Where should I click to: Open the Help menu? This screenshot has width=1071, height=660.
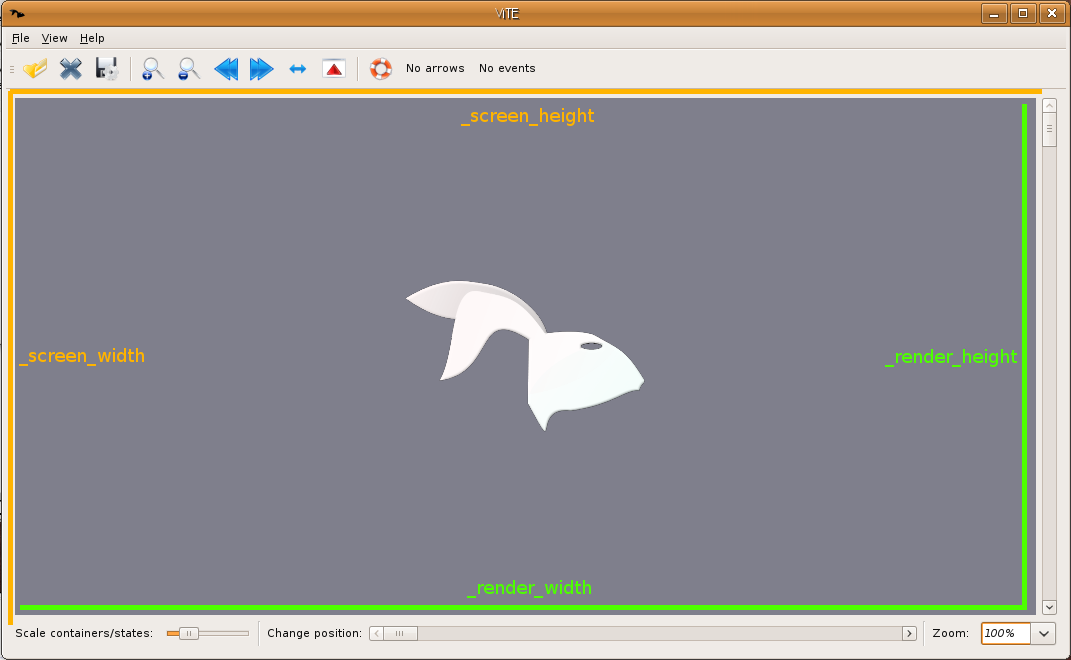92,38
